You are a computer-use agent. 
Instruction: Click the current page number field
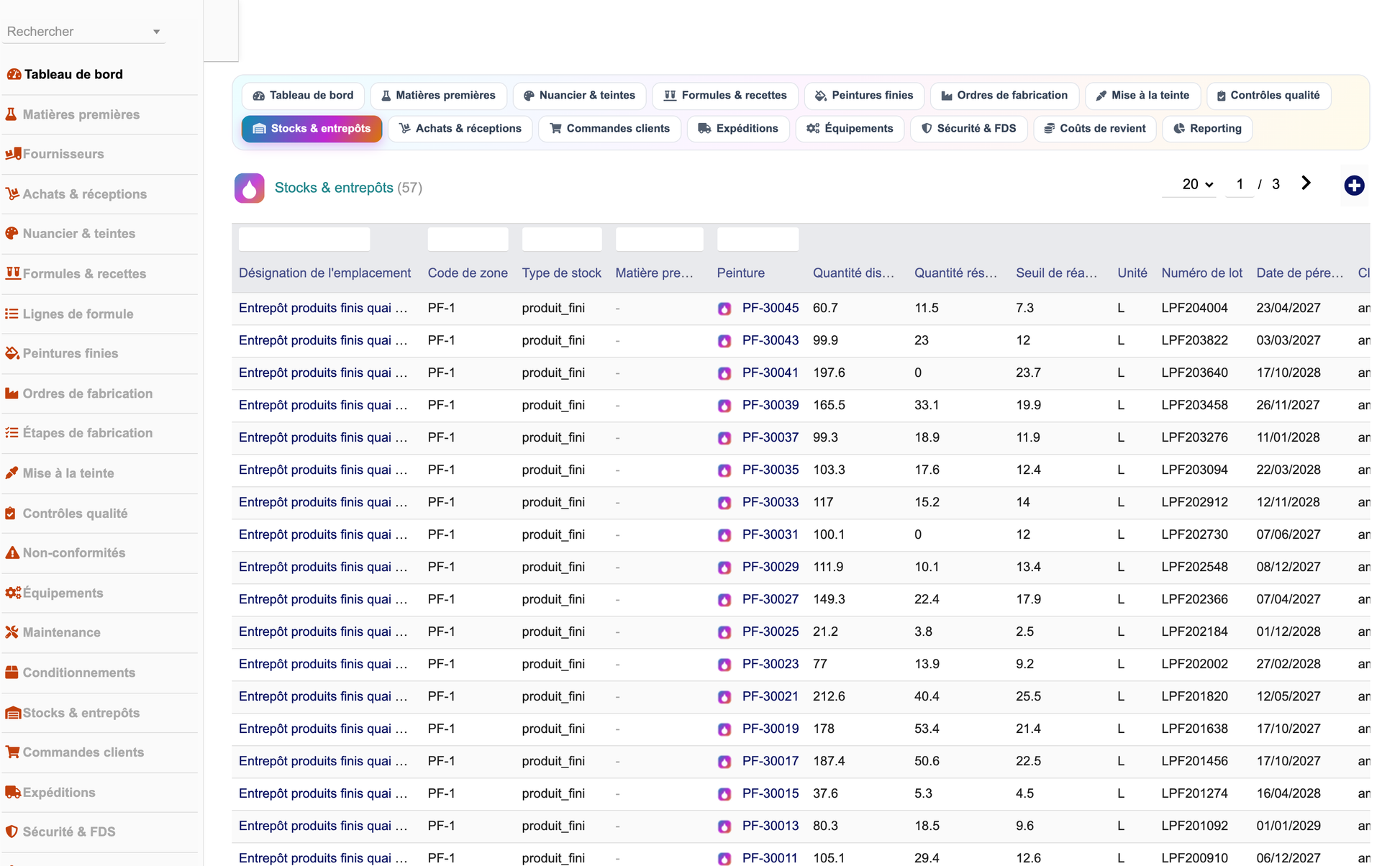[x=1240, y=184]
